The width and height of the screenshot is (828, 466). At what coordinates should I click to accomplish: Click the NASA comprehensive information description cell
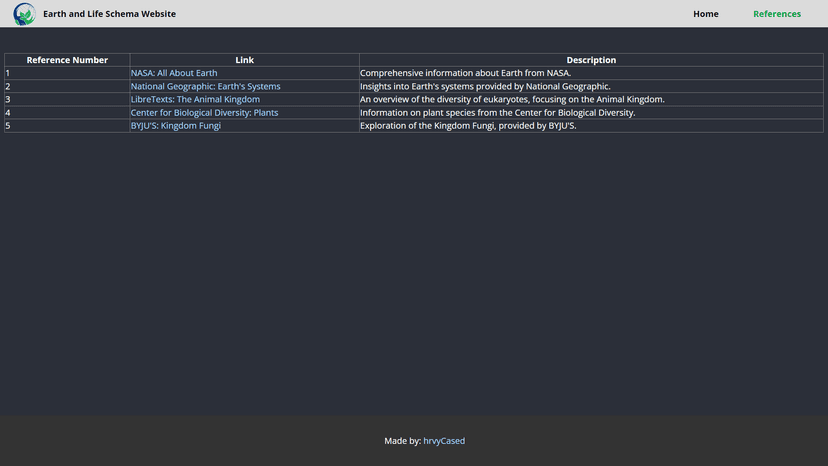tap(465, 73)
